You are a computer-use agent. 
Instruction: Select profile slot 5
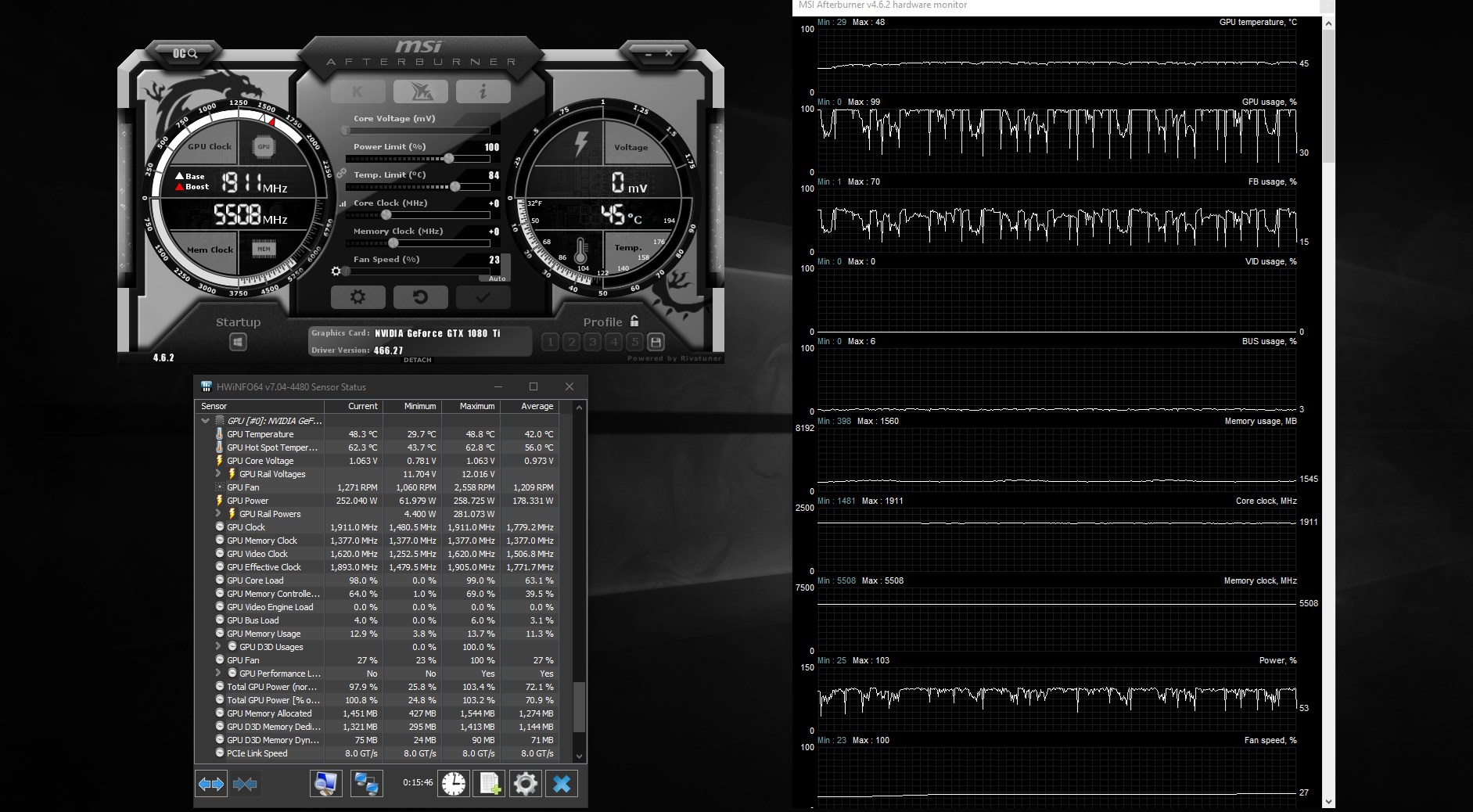click(635, 342)
